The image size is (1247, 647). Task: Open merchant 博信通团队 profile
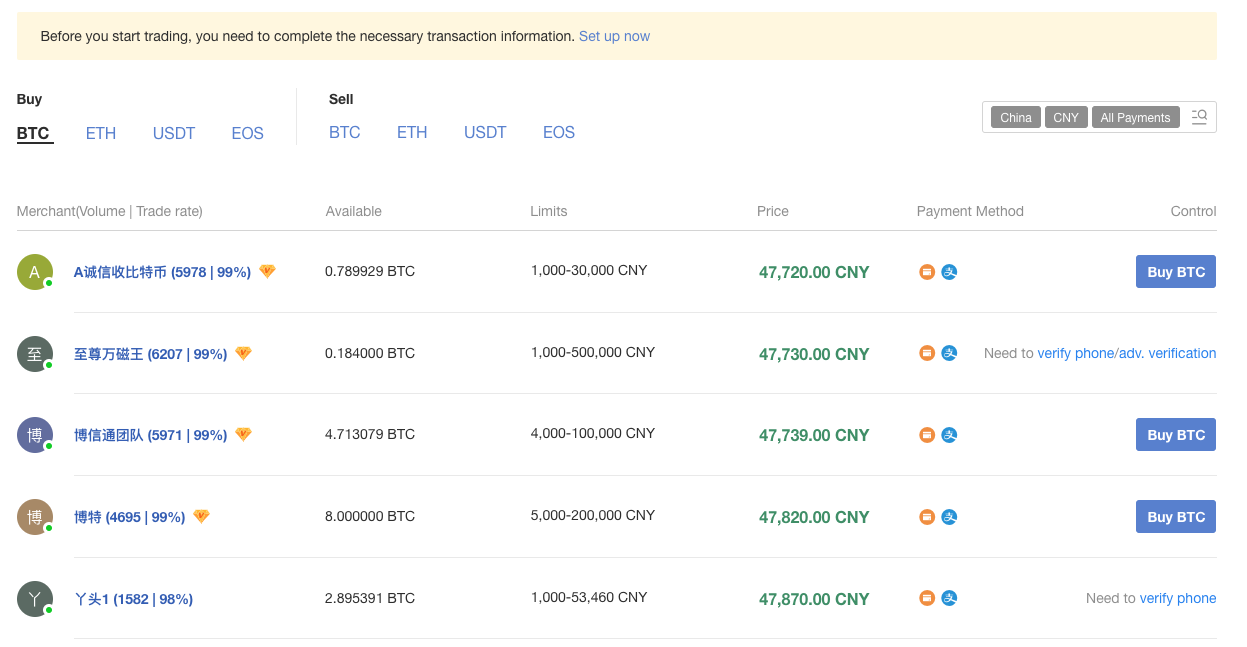pyautogui.click(x=150, y=435)
